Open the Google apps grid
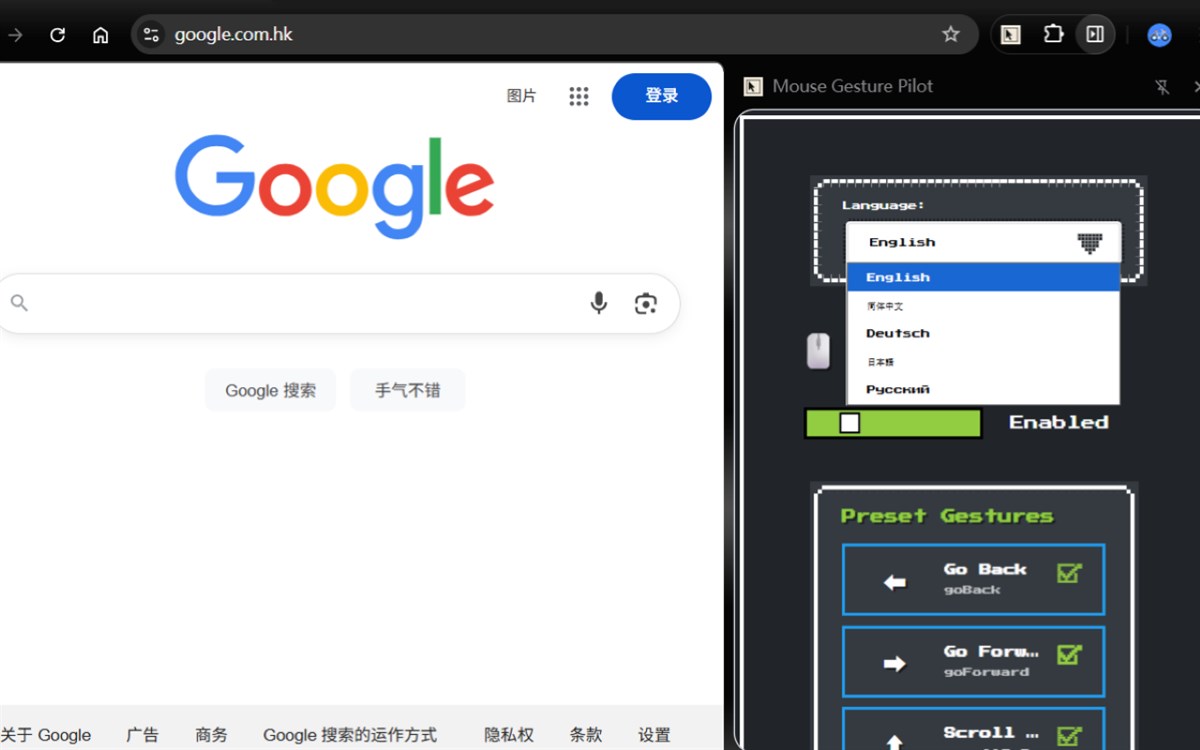Image resolution: width=1200 pixels, height=750 pixels. coord(579,96)
